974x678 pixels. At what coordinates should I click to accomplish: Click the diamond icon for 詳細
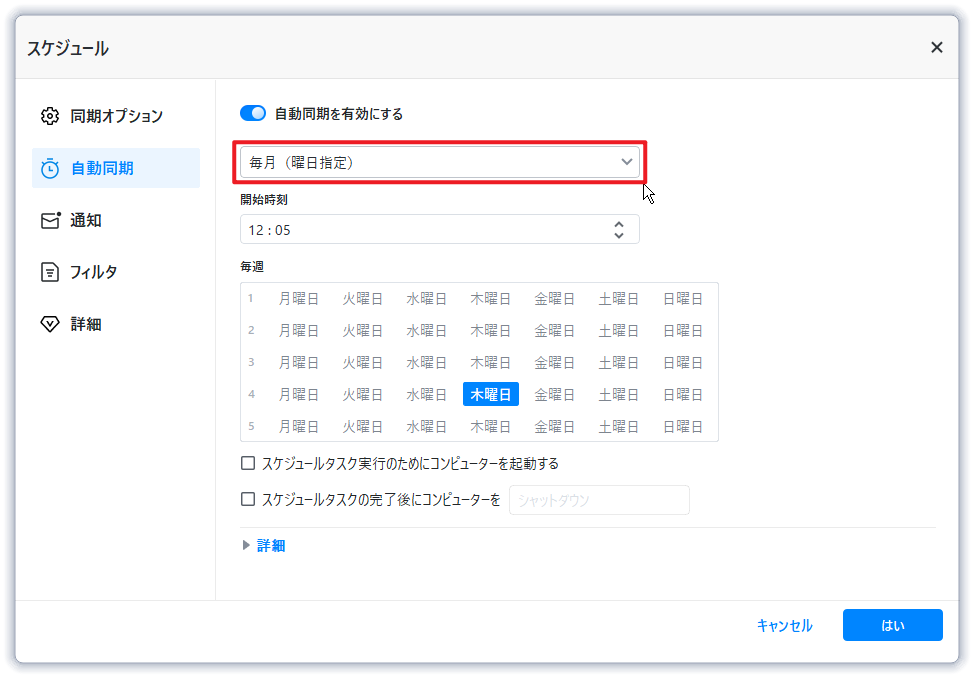50,324
